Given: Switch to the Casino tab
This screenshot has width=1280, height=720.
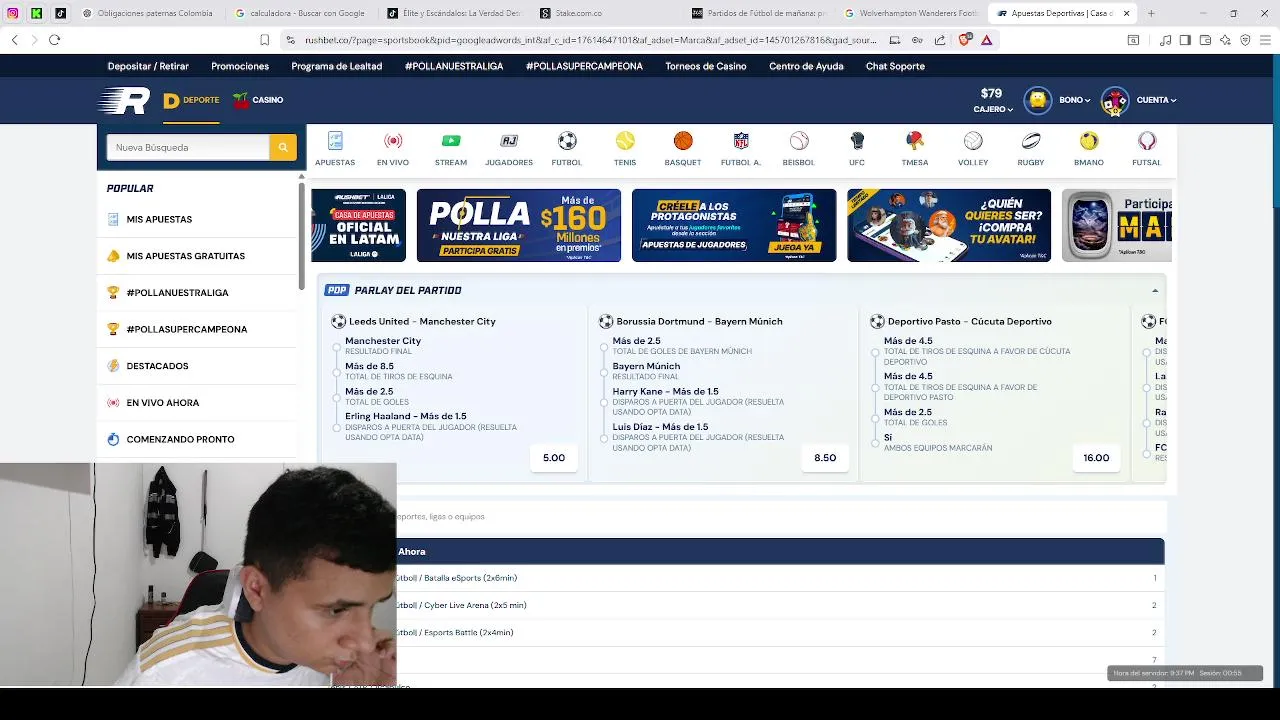Looking at the screenshot, I should 258,100.
